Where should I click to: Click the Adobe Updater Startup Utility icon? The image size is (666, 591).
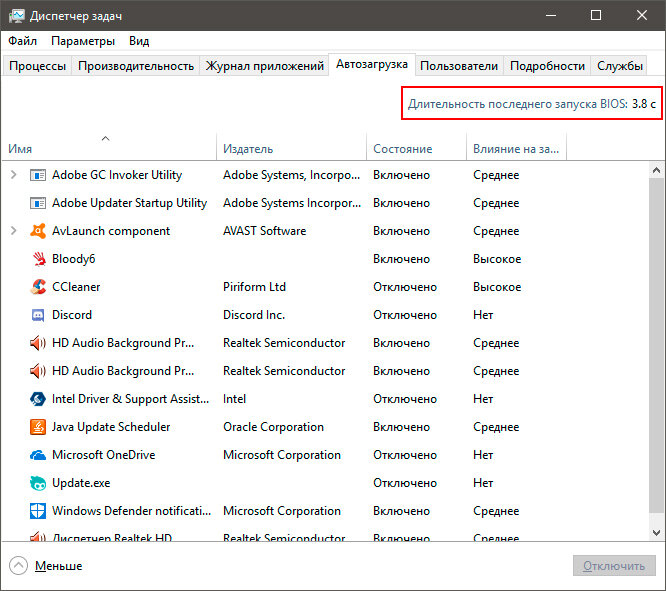[38, 203]
